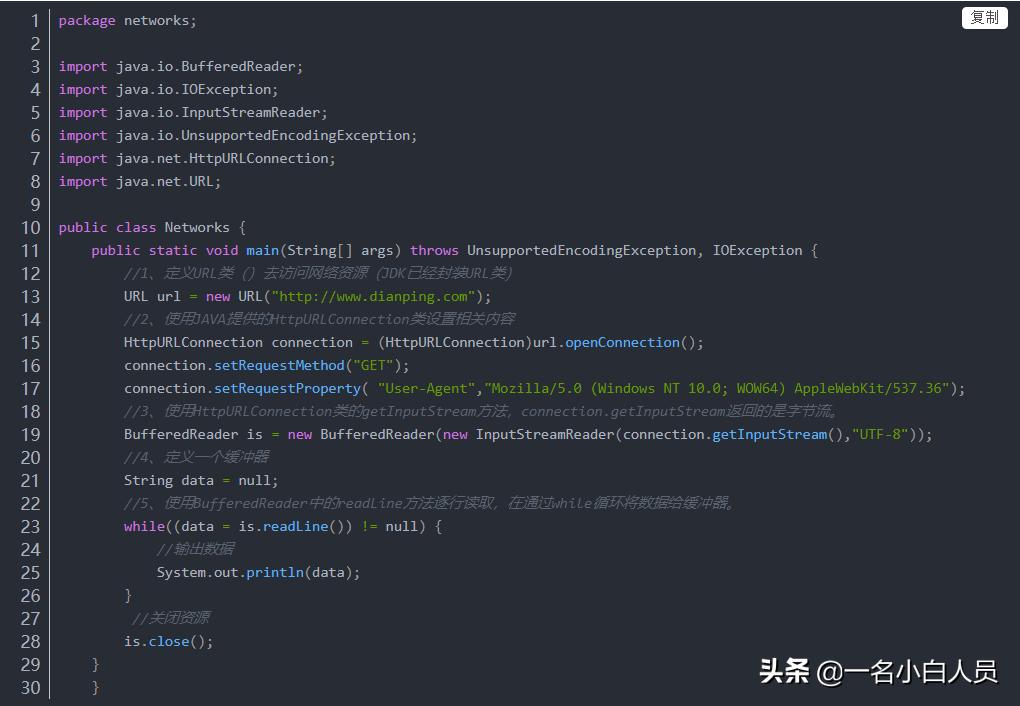The width and height of the screenshot is (1020, 706).
Task: Select line number 13 in the gutter
Action: (31, 296)
